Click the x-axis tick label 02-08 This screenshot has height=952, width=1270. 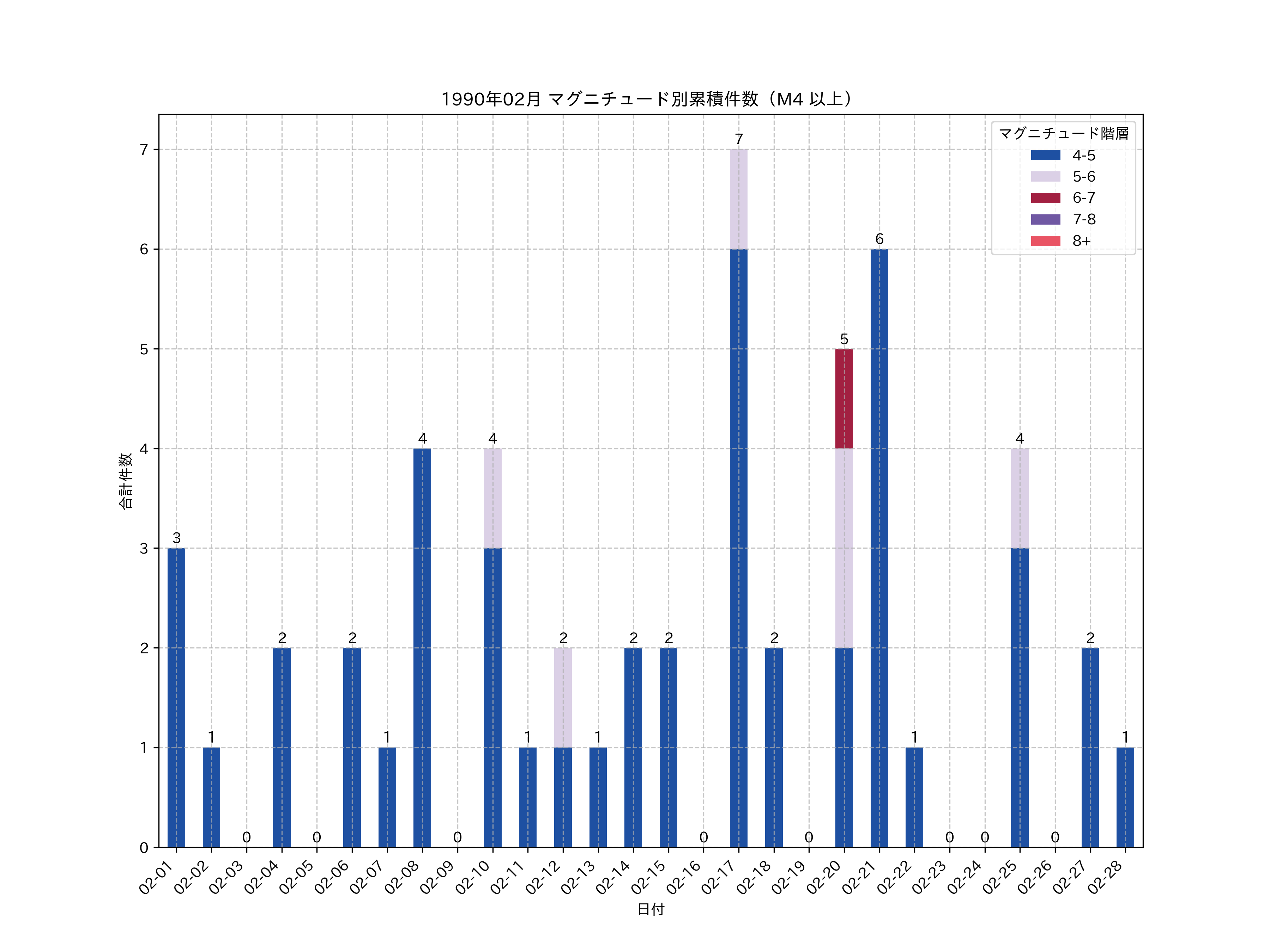(402, 878)
